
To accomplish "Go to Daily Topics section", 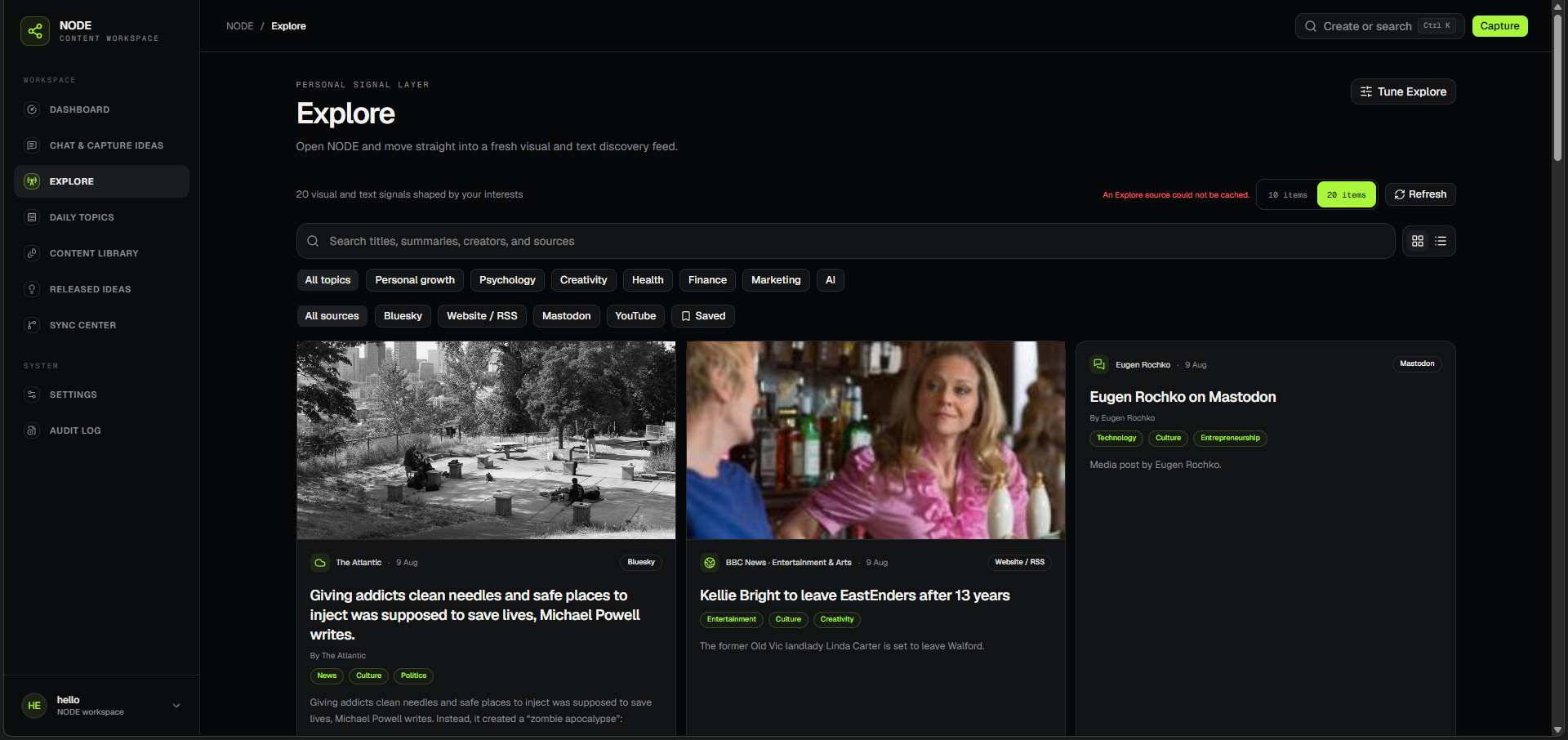I will [101, 217].
